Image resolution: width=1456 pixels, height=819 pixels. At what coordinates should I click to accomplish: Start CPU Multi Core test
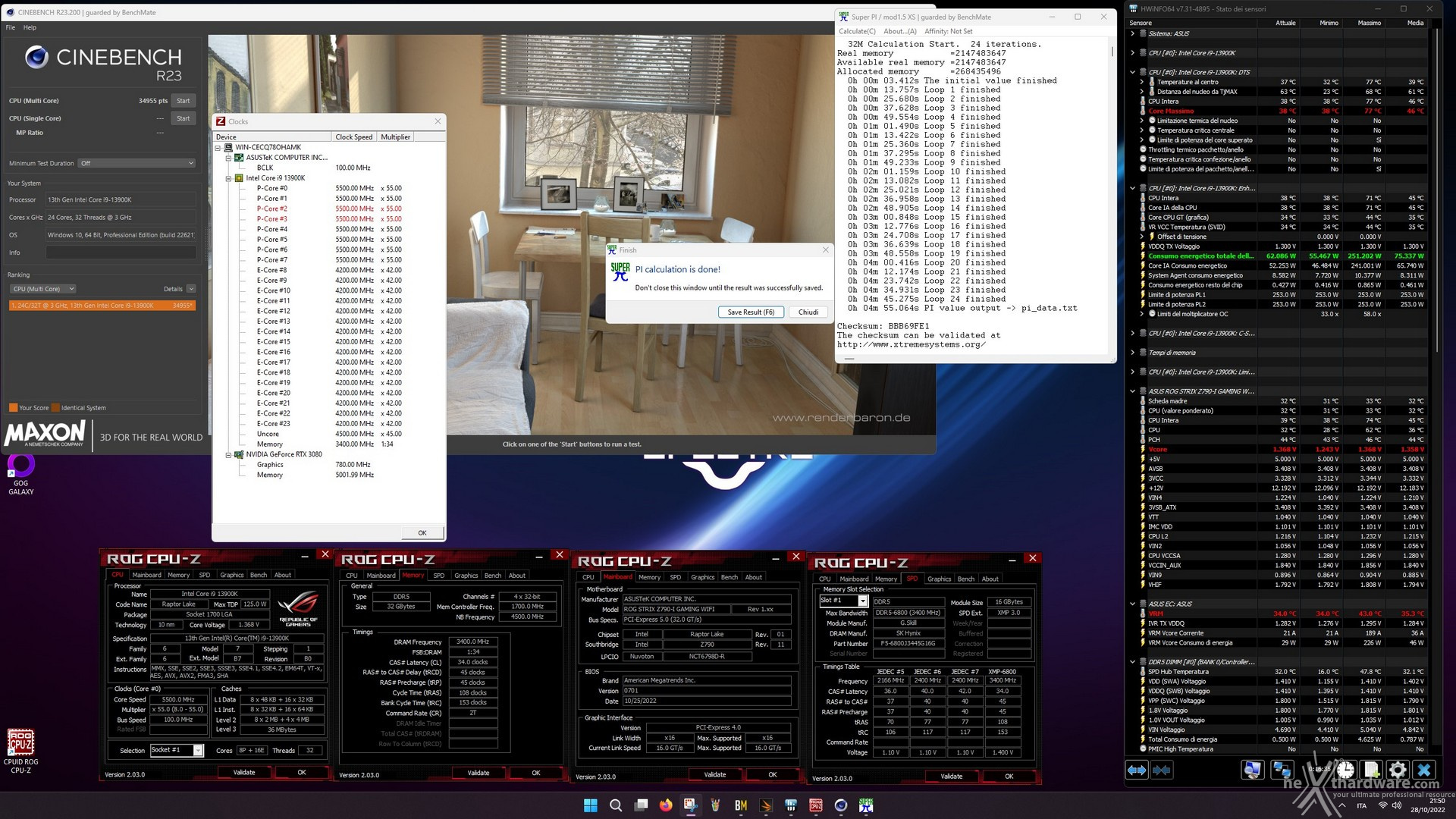point(184,100)
